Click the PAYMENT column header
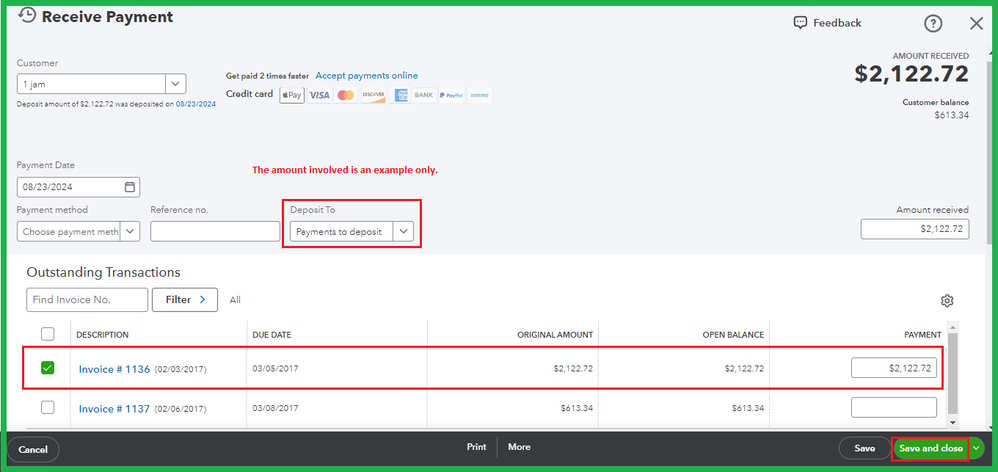Image resolution: width=998 pixels, height=472 pixels. coord(922,335)
